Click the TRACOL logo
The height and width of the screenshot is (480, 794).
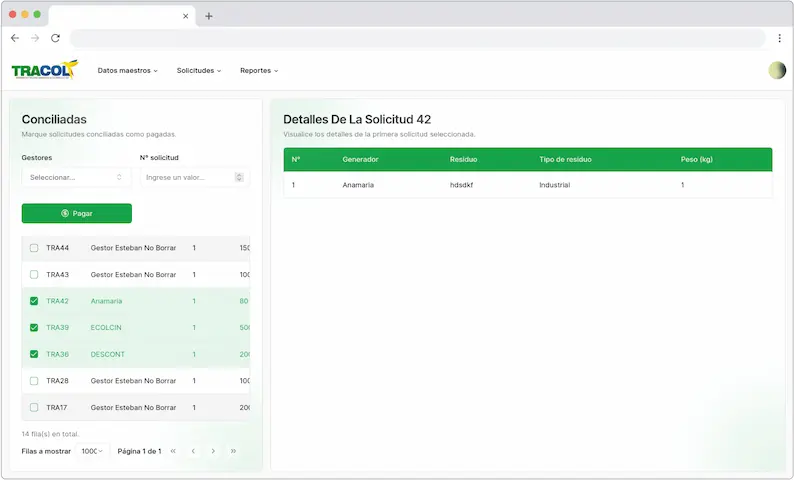point(44,70)
